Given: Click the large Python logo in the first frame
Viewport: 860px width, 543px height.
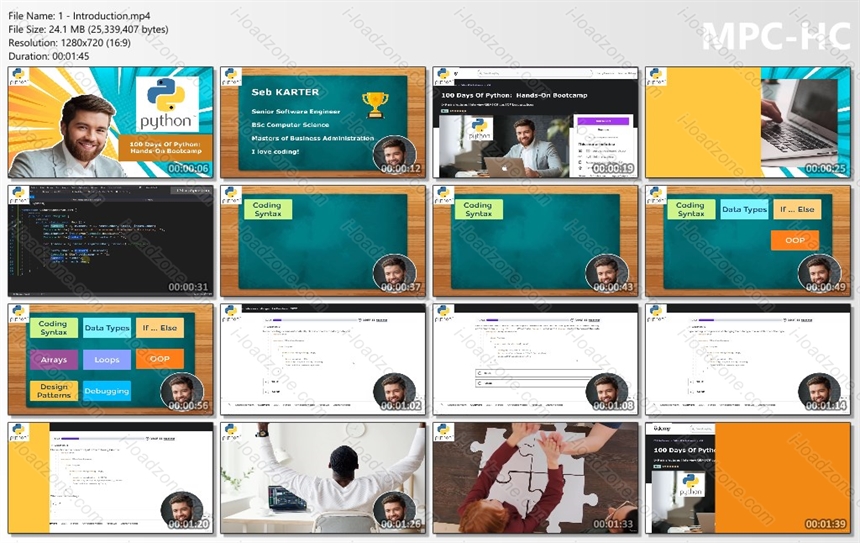Looking at the screenshot, I should pyautogui.click(x=166, y=104).
